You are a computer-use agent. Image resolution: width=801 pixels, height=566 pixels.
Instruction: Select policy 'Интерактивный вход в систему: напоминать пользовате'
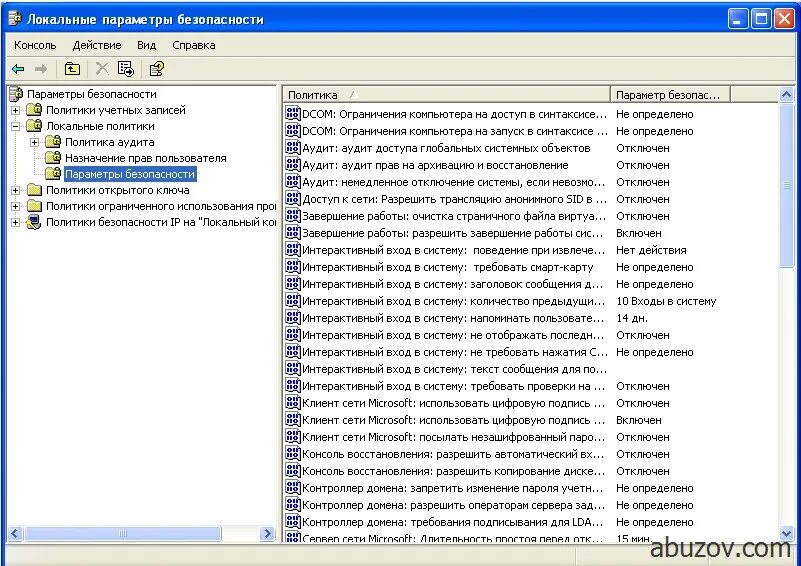coord(453,318)
